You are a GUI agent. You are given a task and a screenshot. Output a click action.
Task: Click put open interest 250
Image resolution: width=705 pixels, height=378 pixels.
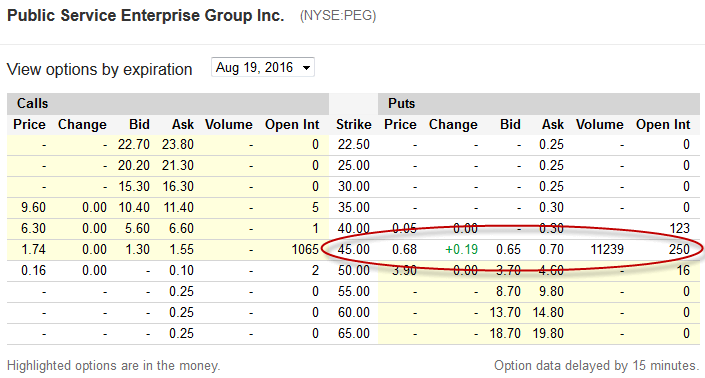(x=679, y=249)
